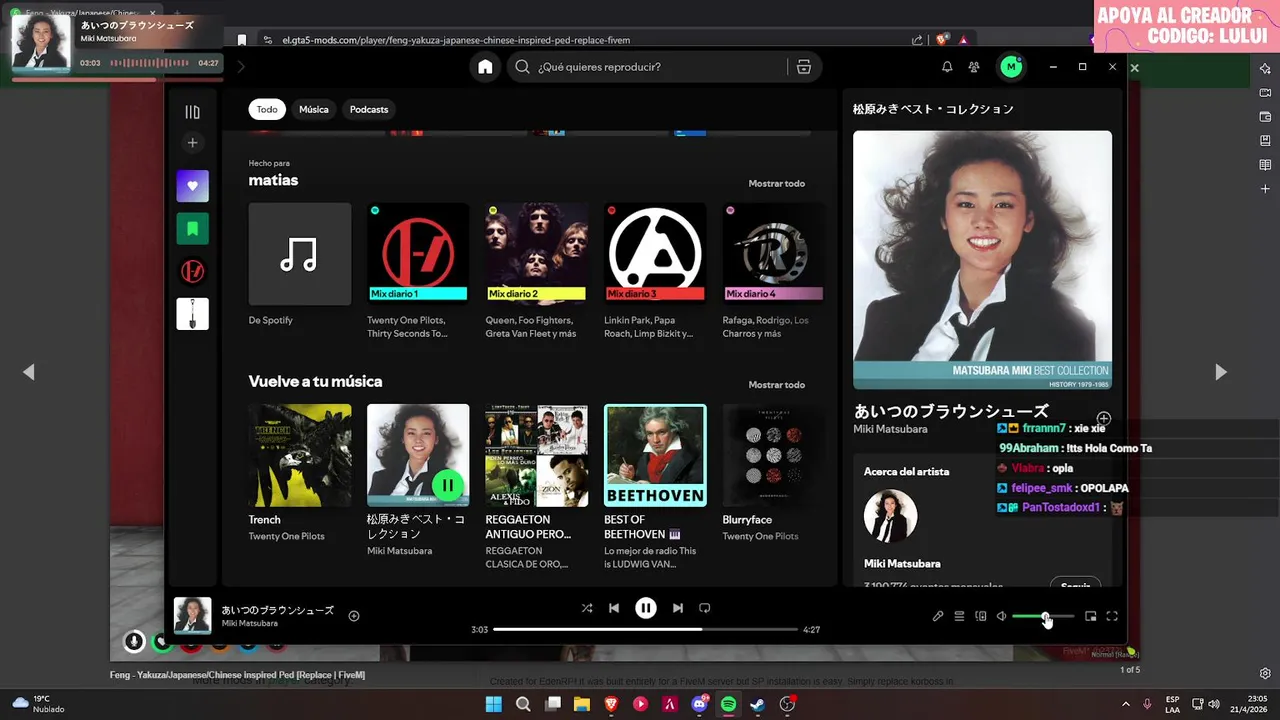Viewport: 1280px width, 720px height.
Task: Open the Browse icon in search bar
Action: pyautogui.click(x=803, y=67)
